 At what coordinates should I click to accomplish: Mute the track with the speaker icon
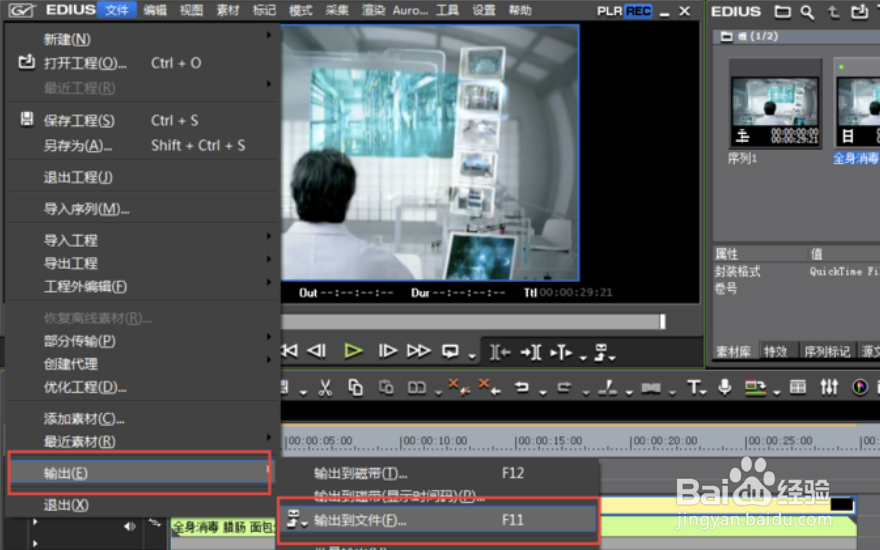[130, 526]
